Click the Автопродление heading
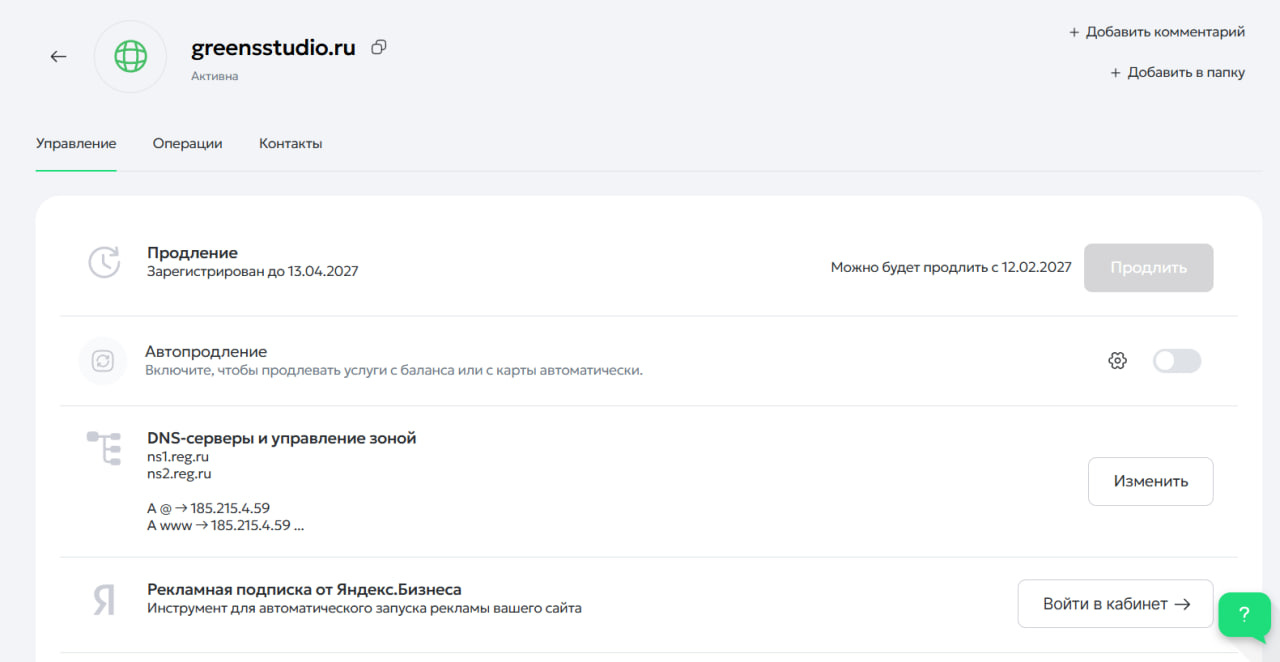The image size is (1280, 662). 206,352
